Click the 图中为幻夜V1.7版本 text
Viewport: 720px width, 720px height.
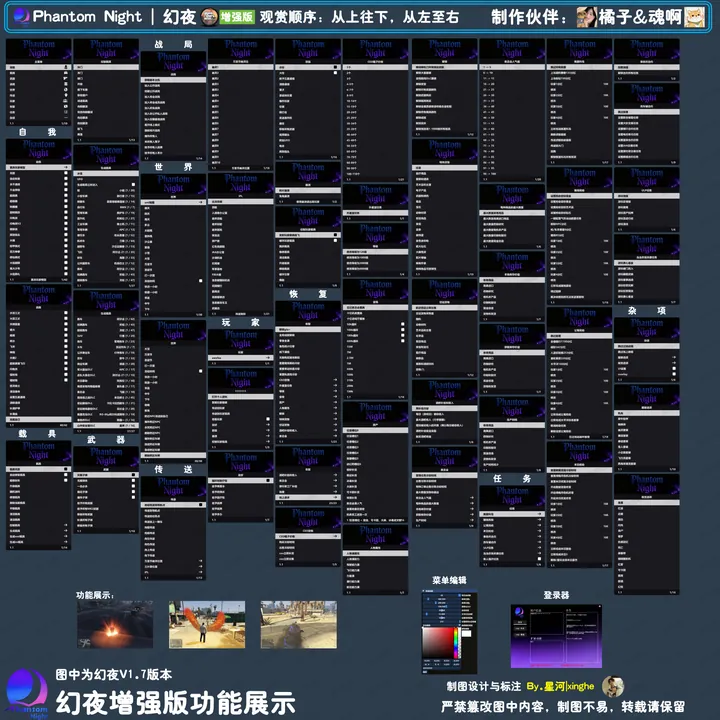click(113, 675)
